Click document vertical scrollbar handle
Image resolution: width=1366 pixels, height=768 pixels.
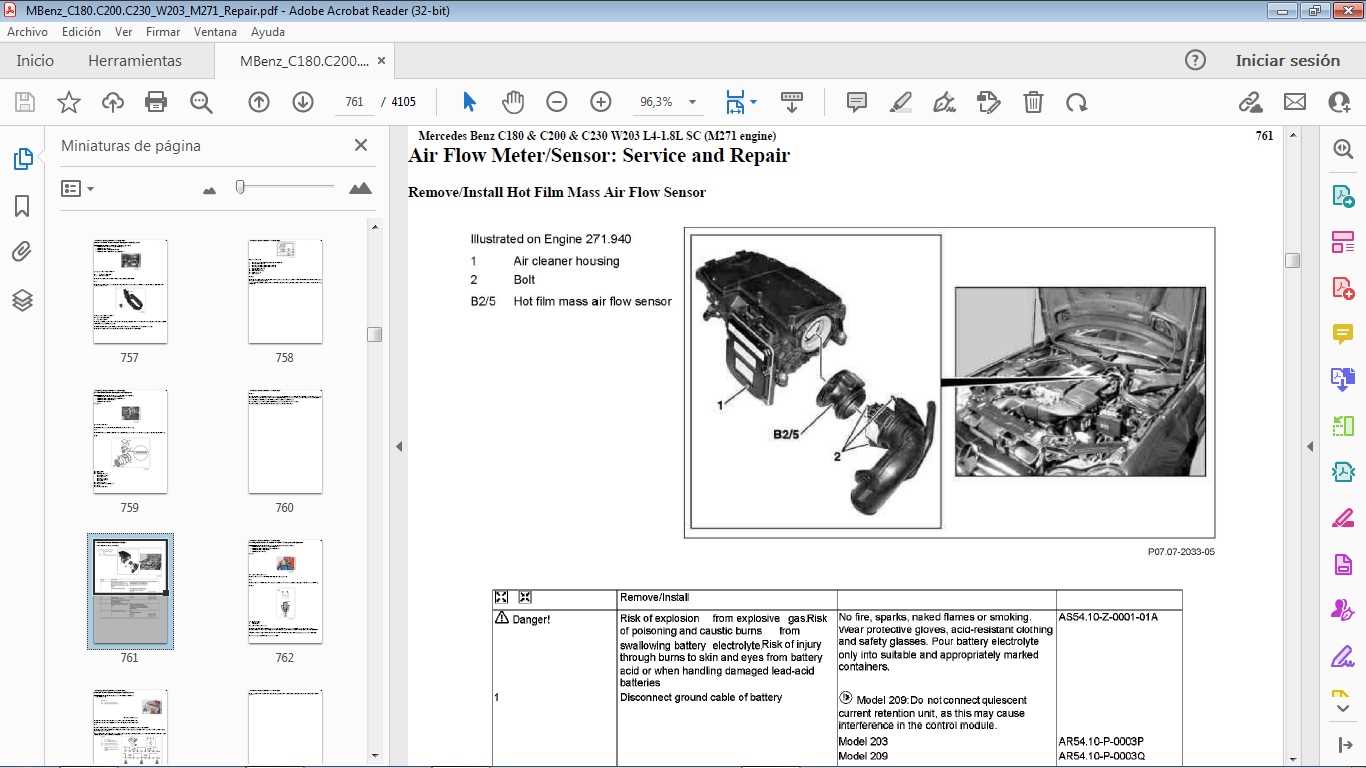[1292, 260]
